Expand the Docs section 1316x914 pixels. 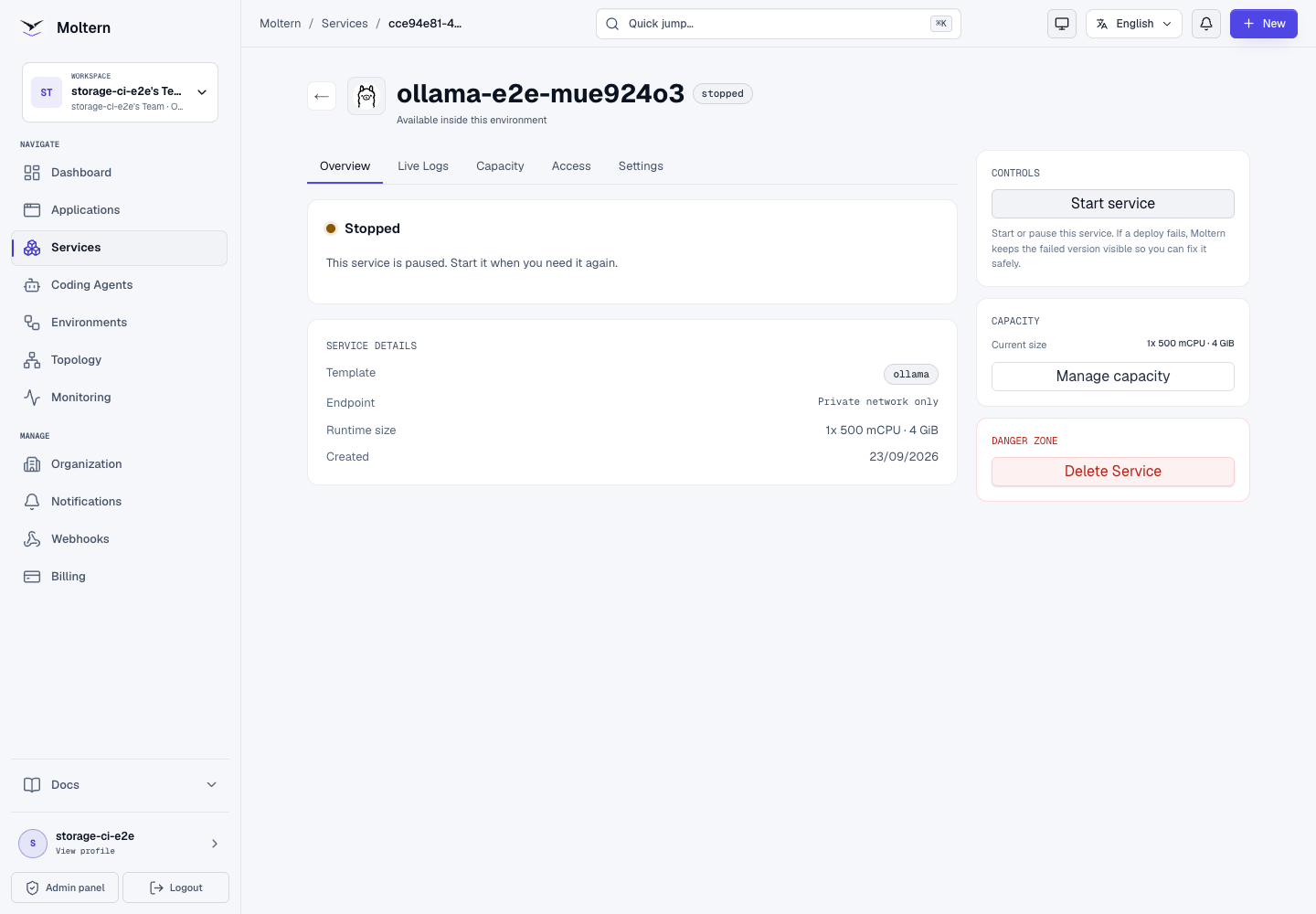pyautogui.click(x=120, y=785)
